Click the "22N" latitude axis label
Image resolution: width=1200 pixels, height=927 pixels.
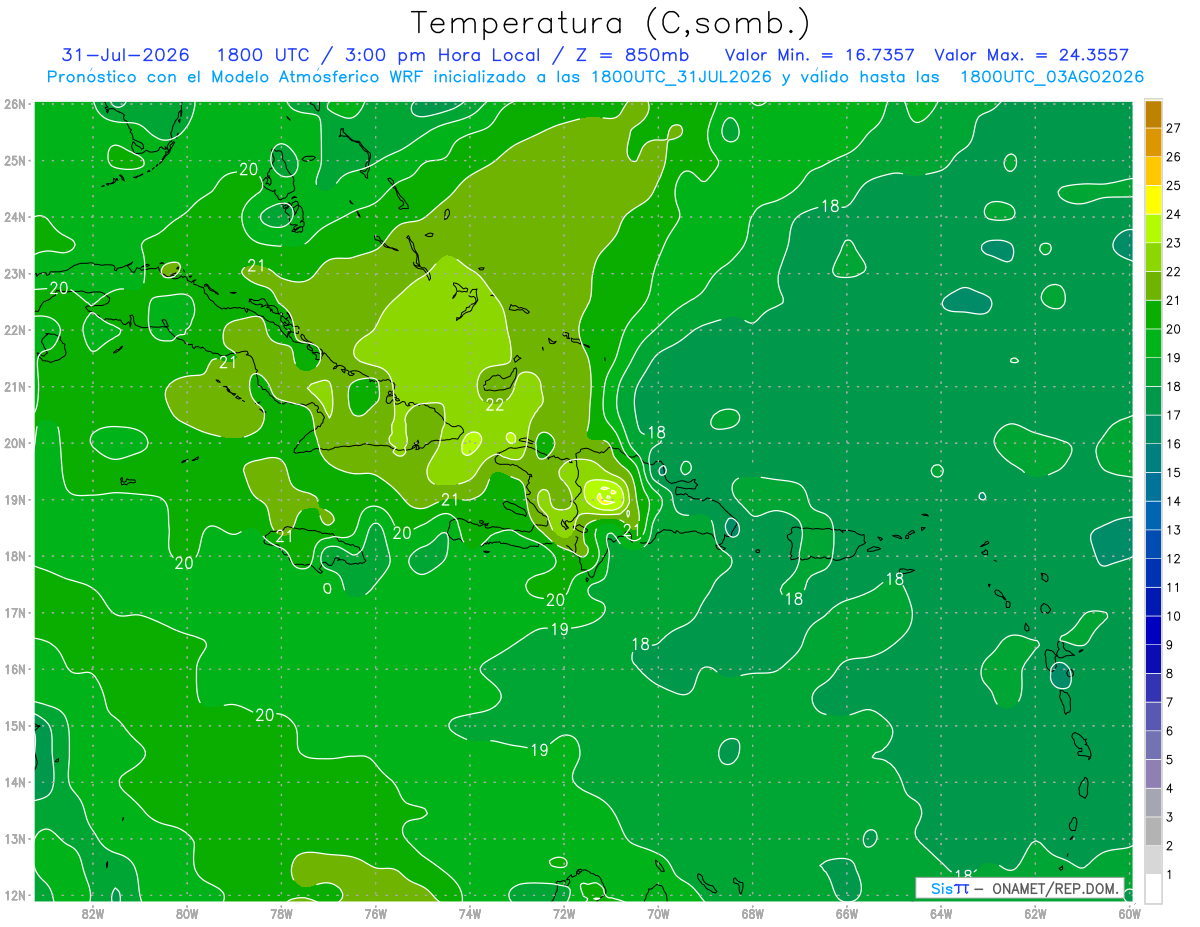[x=14, y=330]
